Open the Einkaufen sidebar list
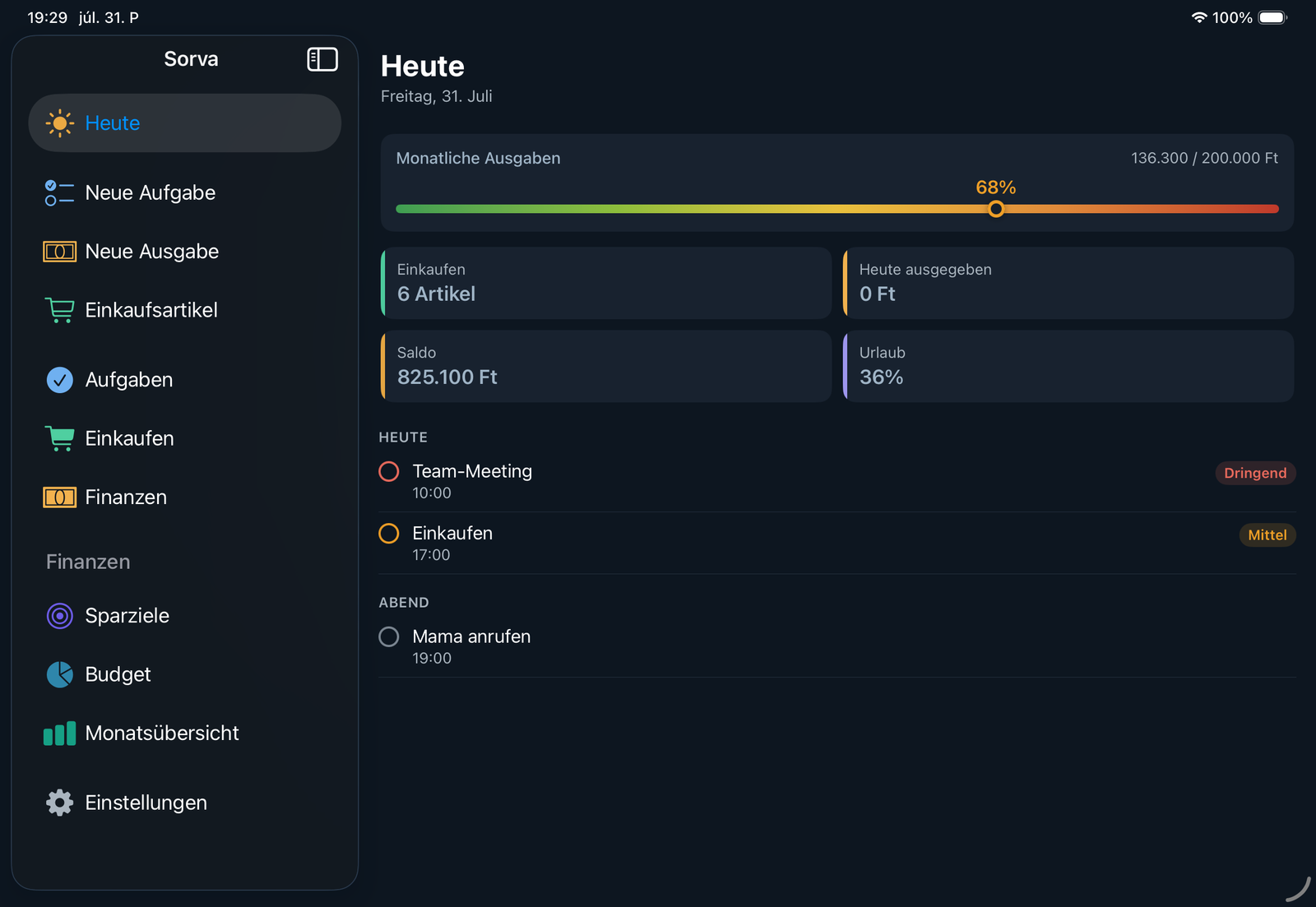 pos(185,438)
